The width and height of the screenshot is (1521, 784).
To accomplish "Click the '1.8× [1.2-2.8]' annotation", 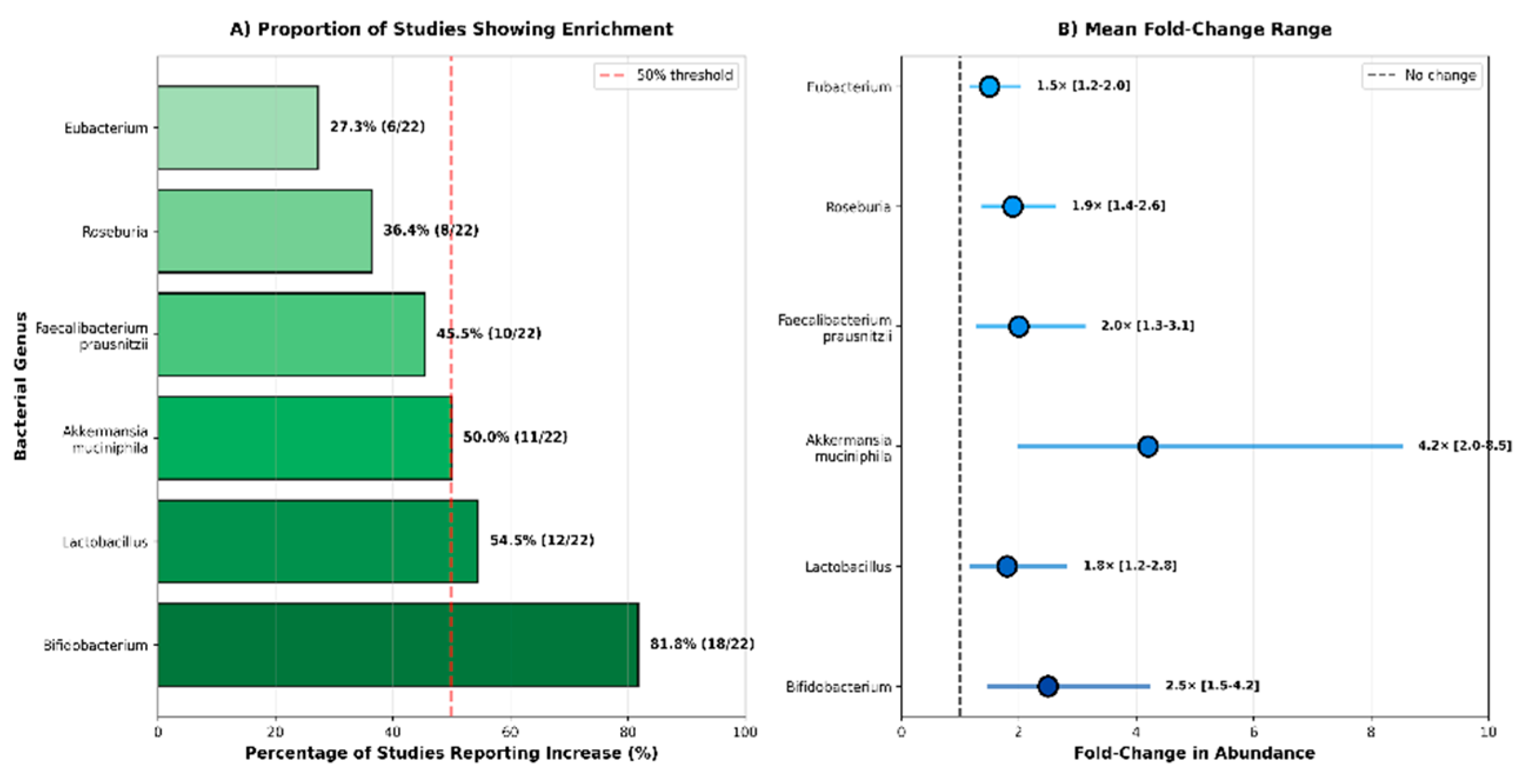I will coord(1129,565).
